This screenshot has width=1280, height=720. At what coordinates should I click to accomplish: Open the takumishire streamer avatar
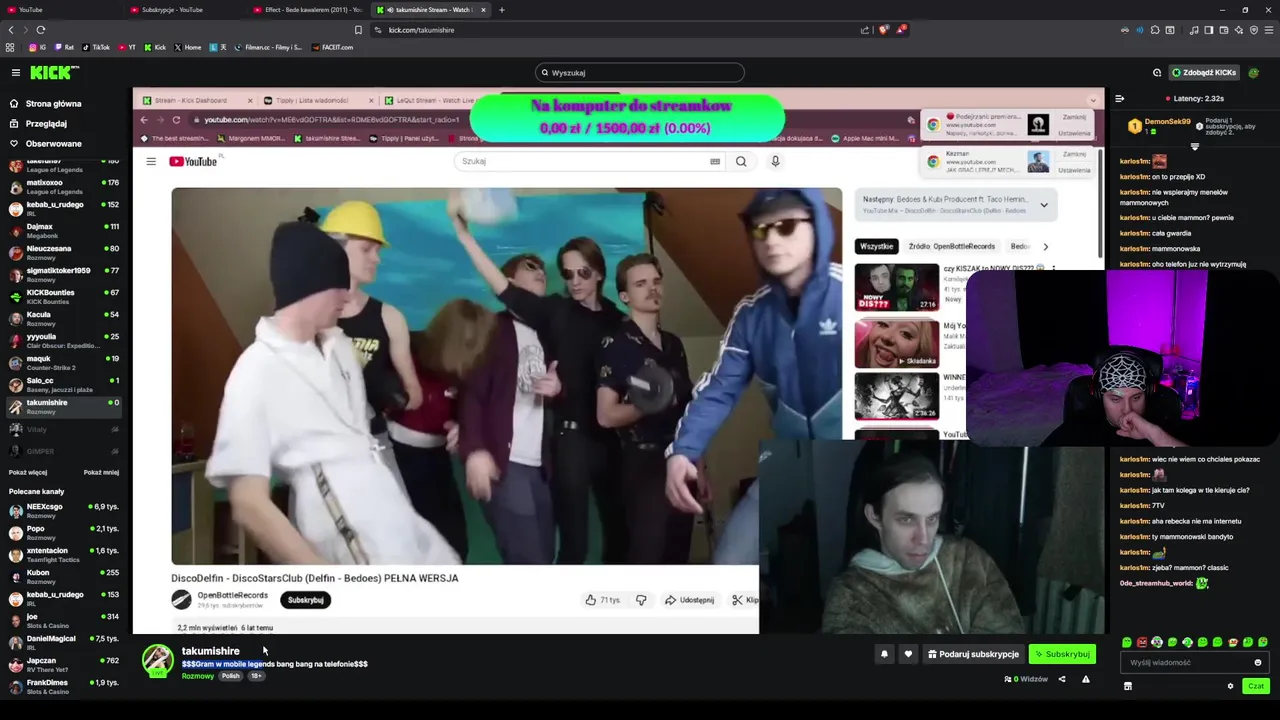point(157,660)
